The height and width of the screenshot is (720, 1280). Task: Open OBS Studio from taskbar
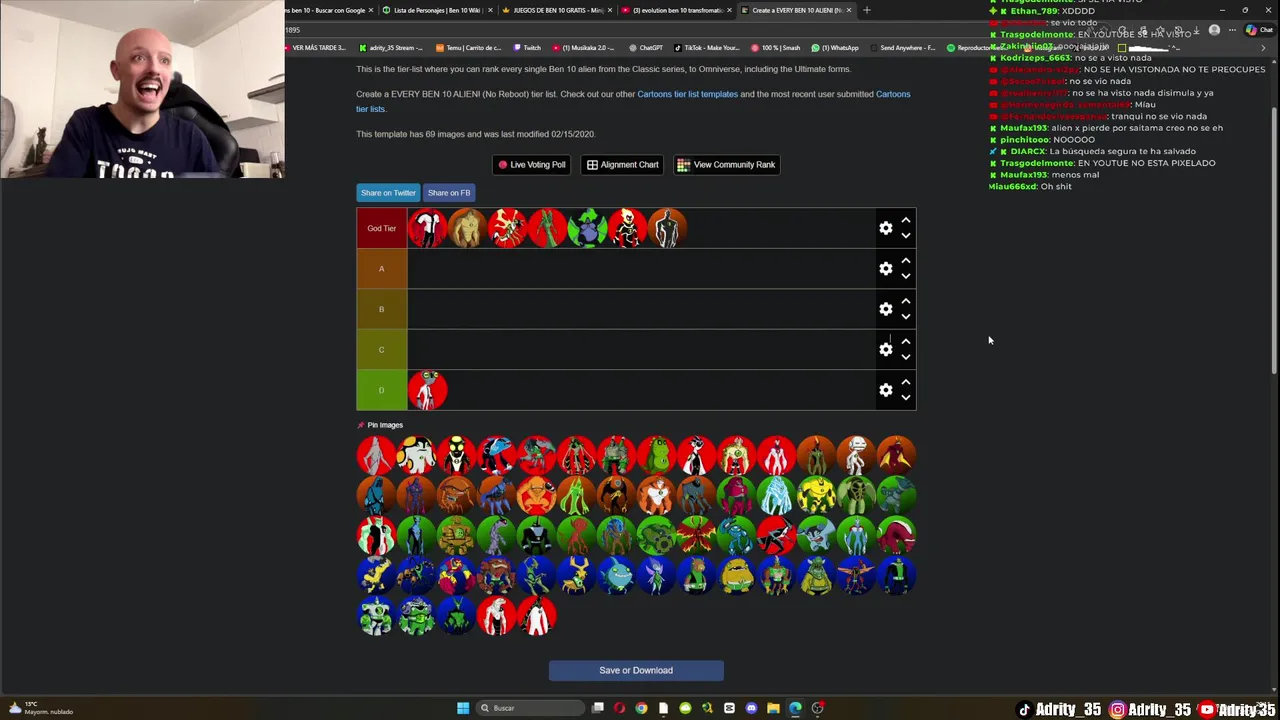tap(817, 708)
